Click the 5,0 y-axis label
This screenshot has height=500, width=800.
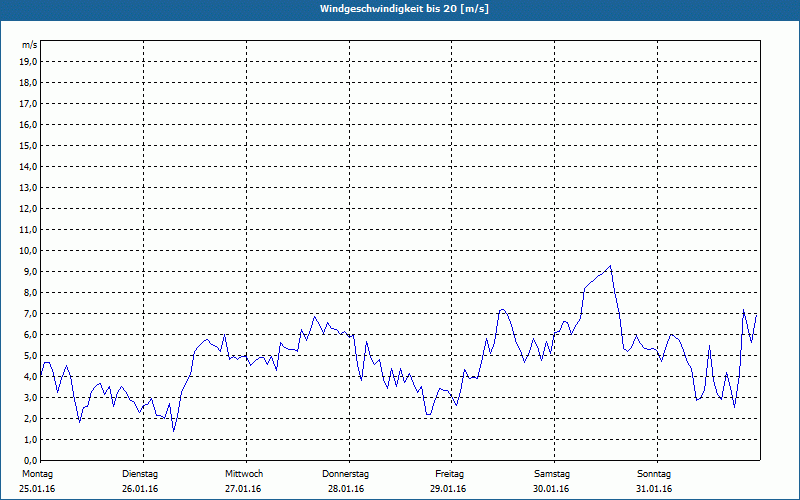tap(30, 356)
